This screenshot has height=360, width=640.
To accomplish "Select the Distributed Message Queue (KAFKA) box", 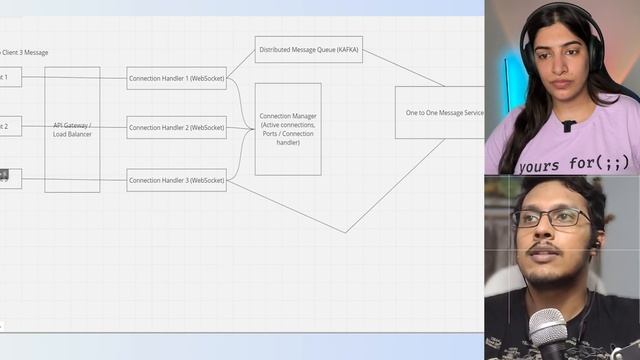I will 309,49.
